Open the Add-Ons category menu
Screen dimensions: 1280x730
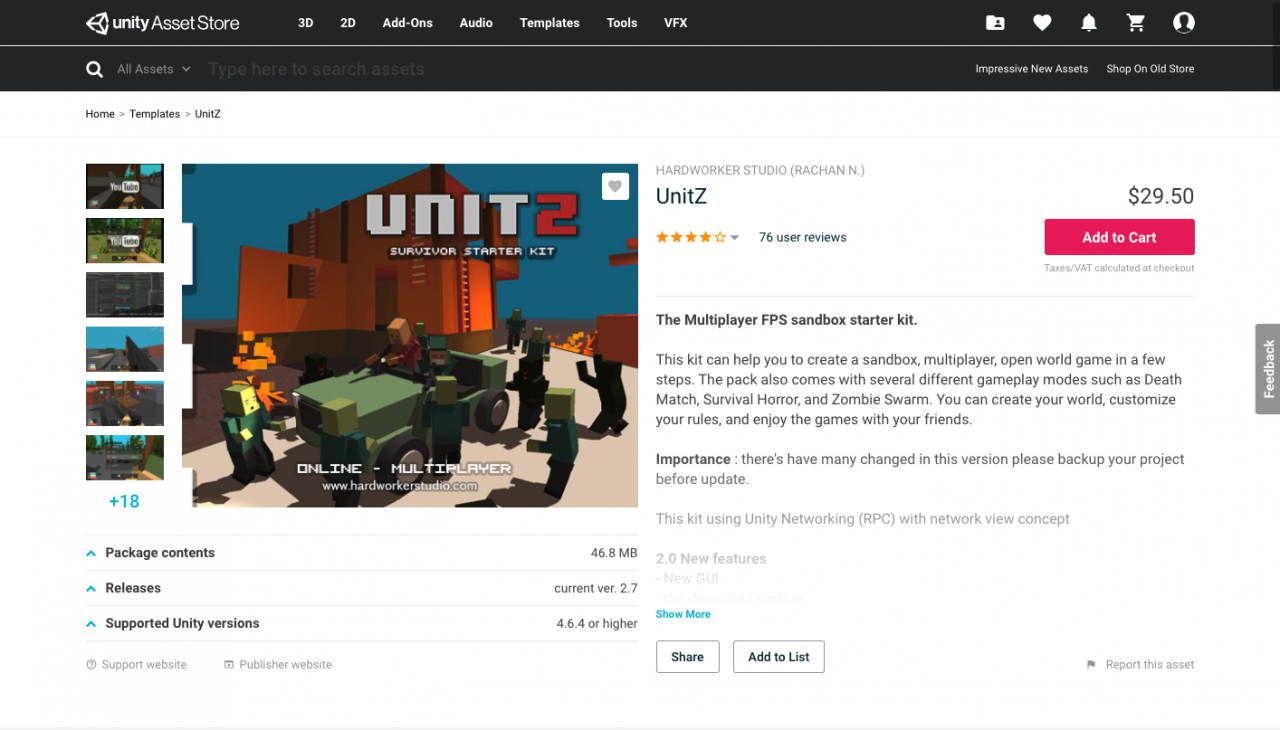(x=408, y=23)
